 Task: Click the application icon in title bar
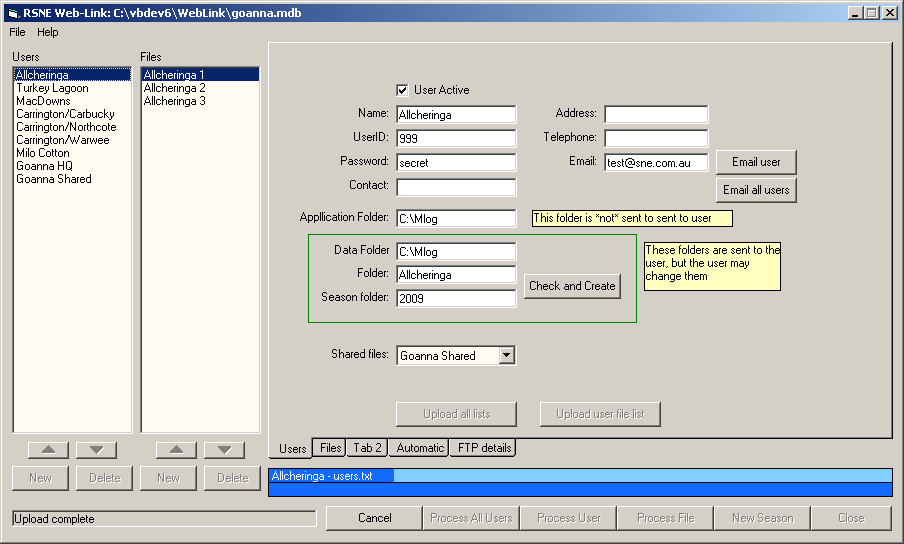click(13, 13)
